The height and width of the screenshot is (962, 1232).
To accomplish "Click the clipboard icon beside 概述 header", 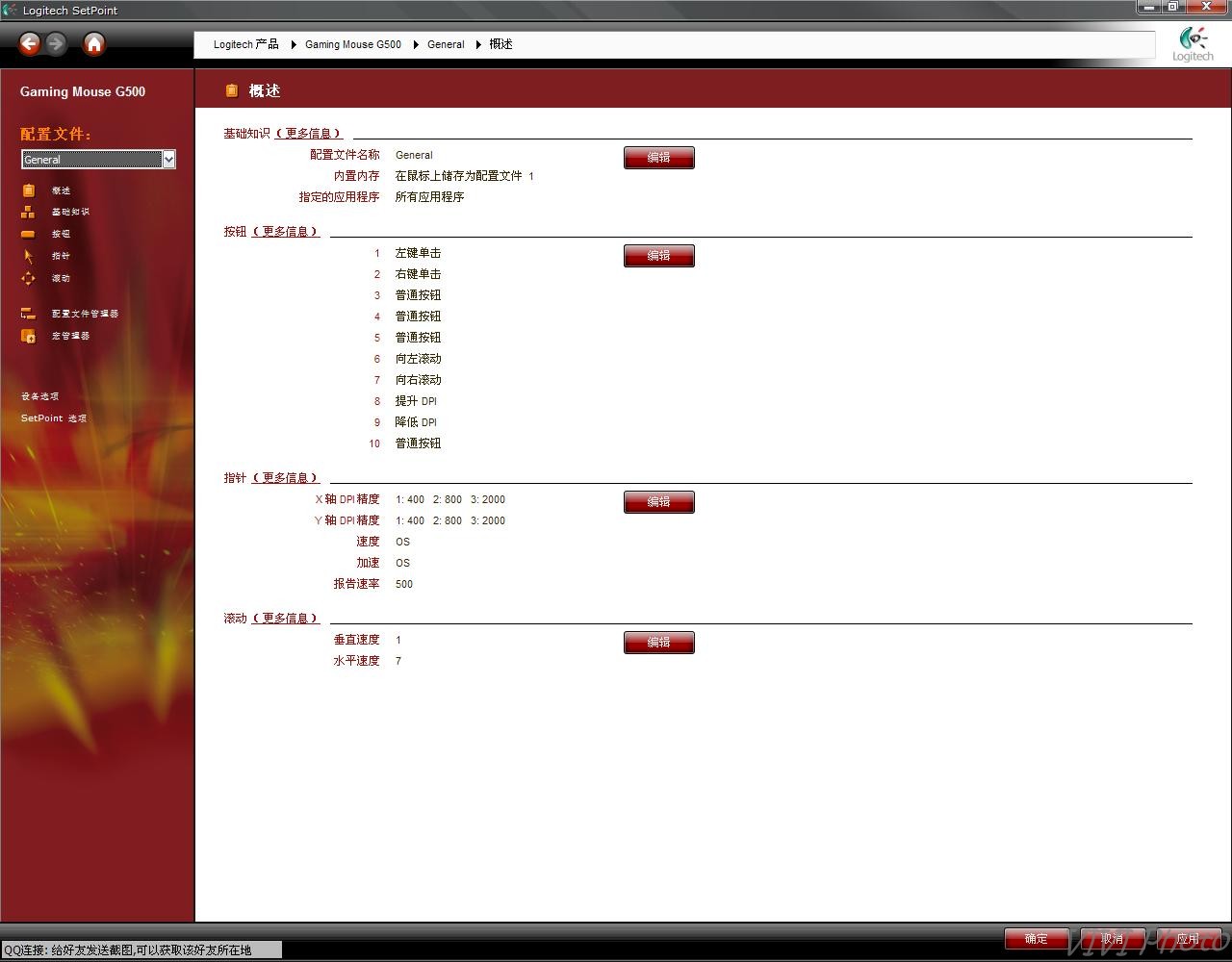I will 231,90.
